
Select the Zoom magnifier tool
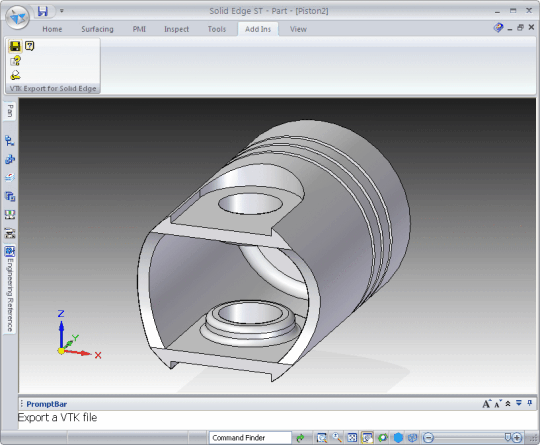pyautogui.click(x=337, y=438)
